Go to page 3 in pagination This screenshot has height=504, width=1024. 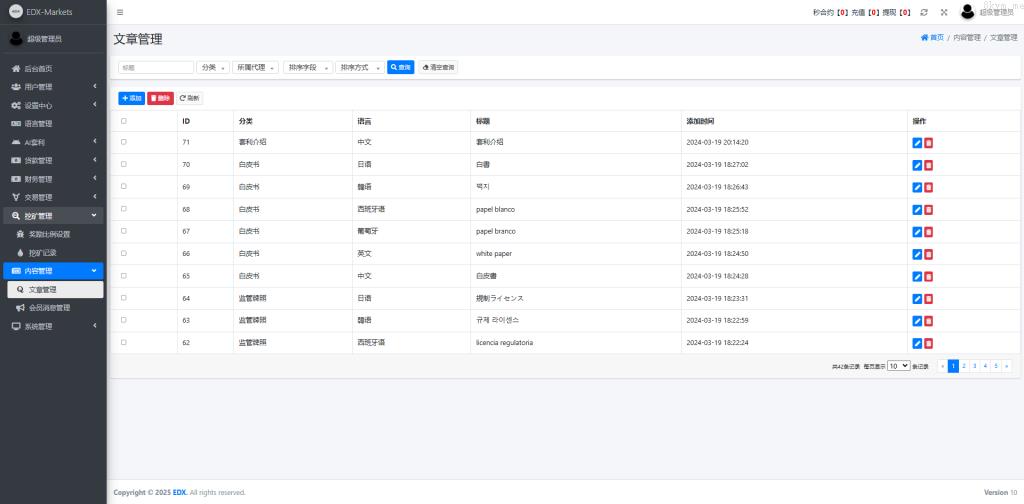click(974, 366)
